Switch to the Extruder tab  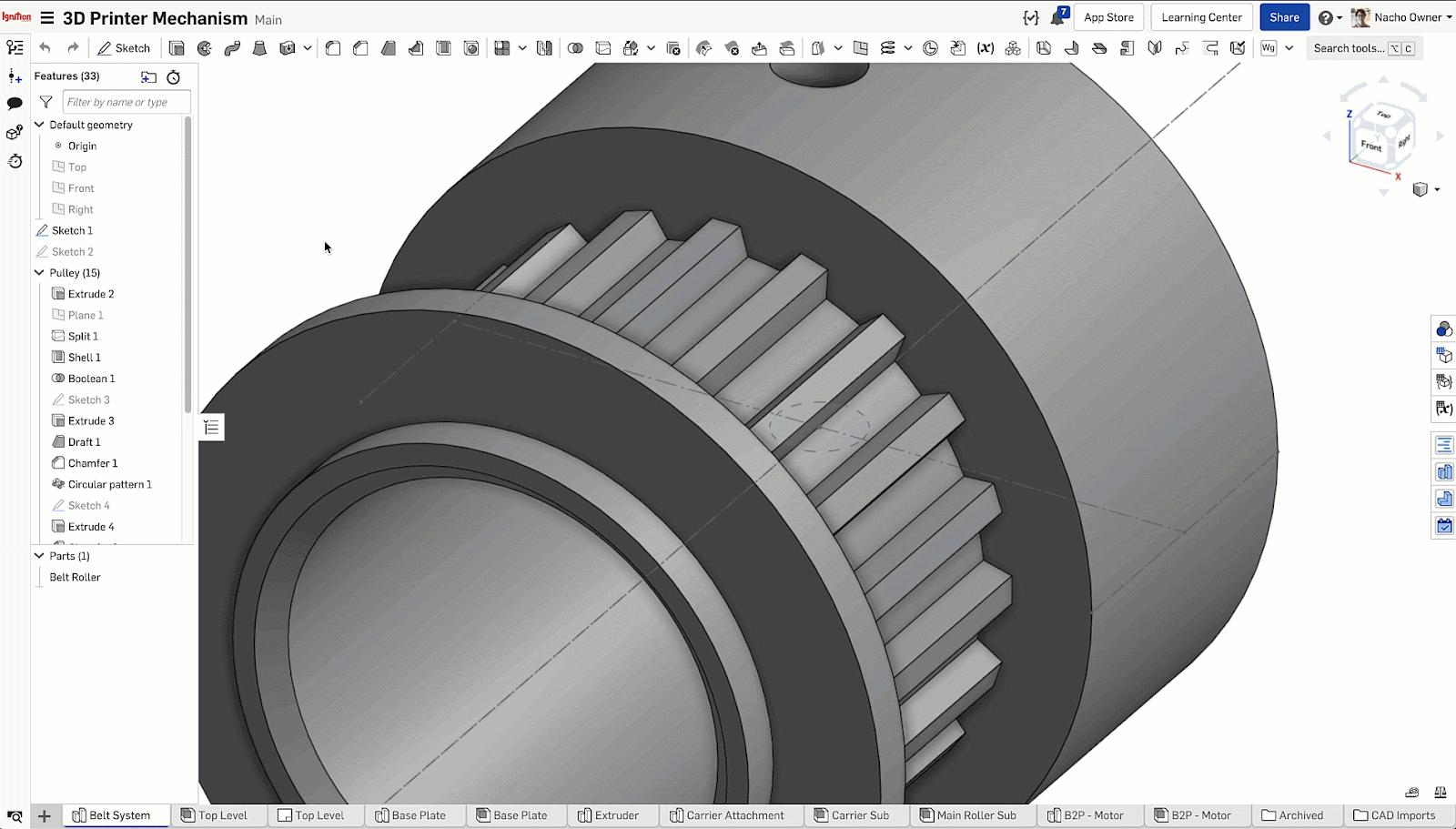pos(608,815)
